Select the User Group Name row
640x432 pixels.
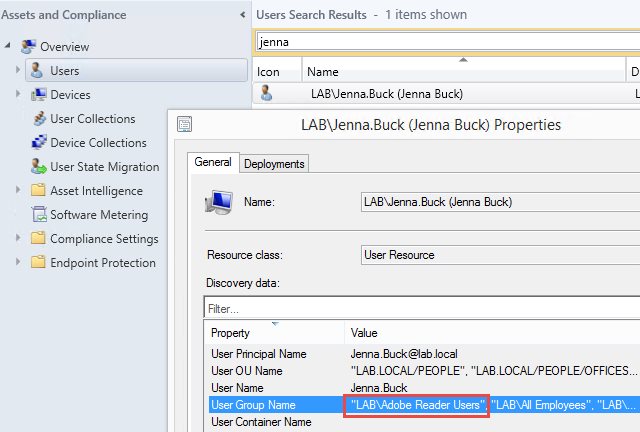click(x=424, y=405)
